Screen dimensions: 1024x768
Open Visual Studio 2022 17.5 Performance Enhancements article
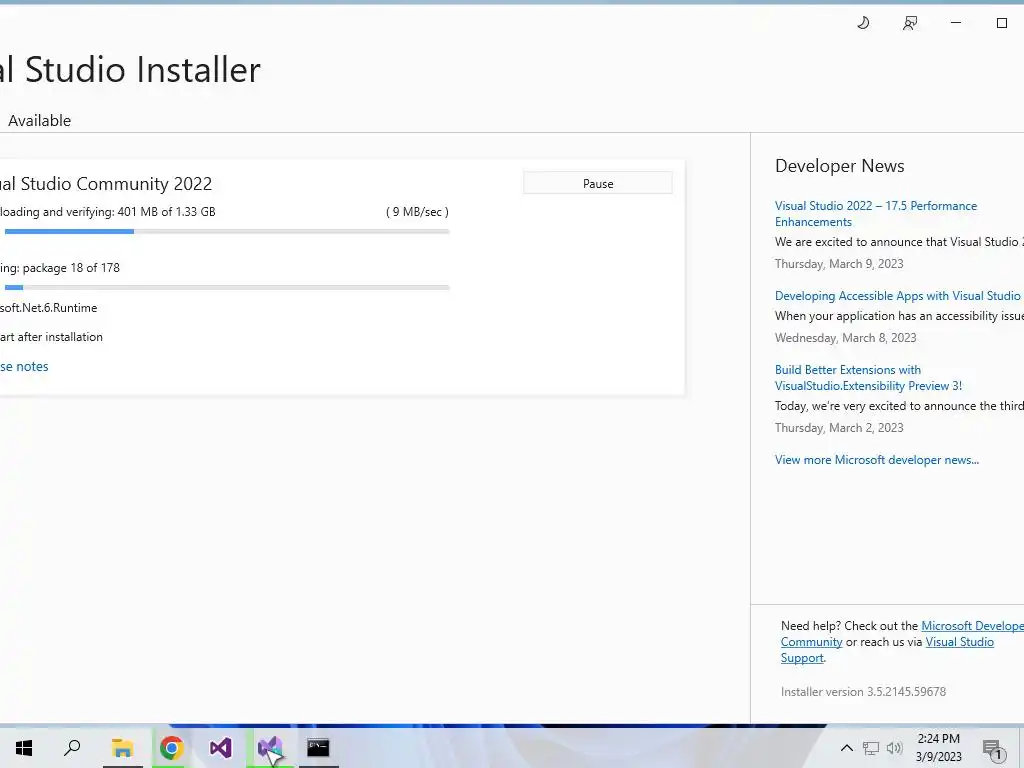click(x=876, y=214)
